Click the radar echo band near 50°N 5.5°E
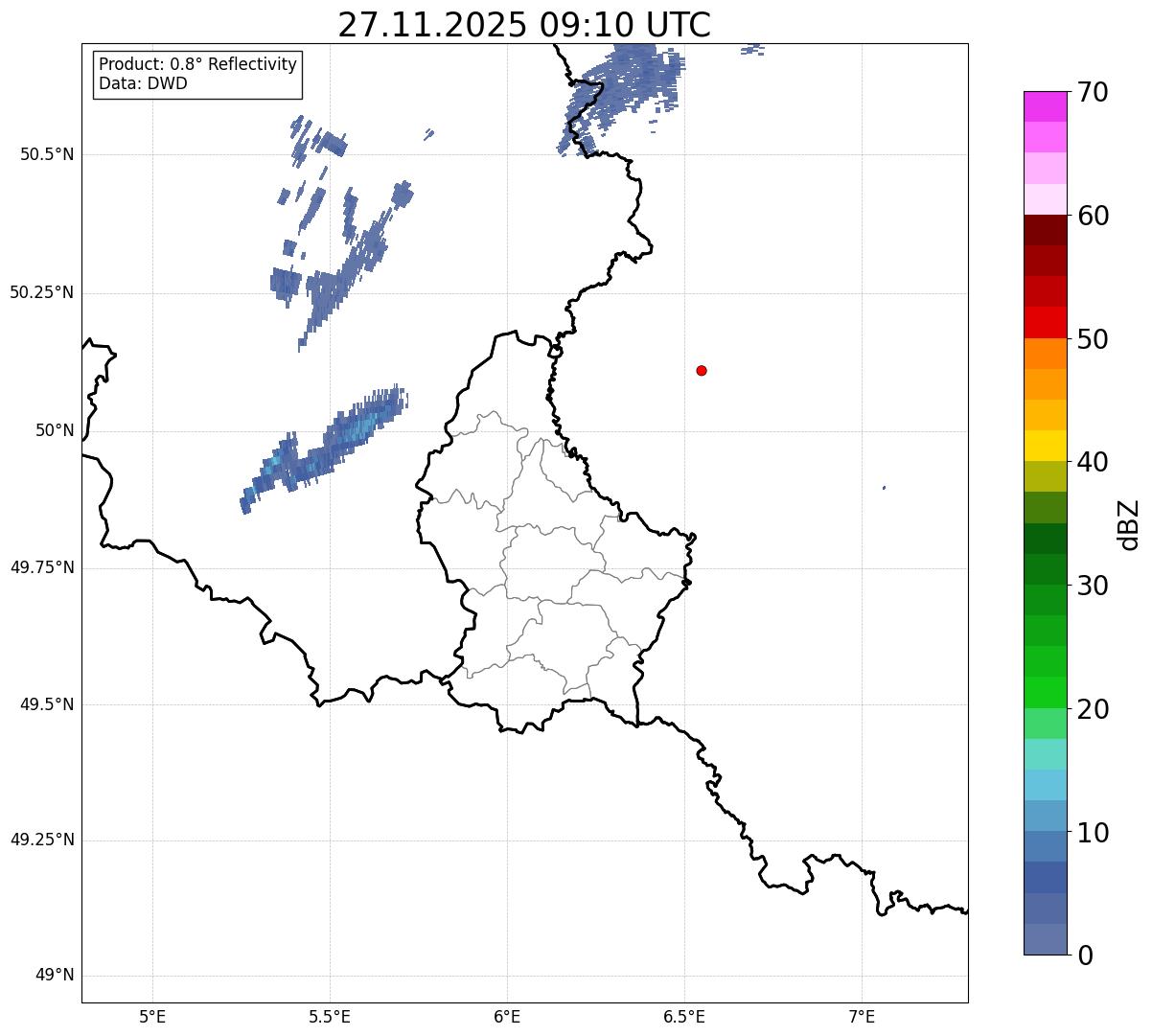Screen dimensions: 1152x1036 click(324, 450)
